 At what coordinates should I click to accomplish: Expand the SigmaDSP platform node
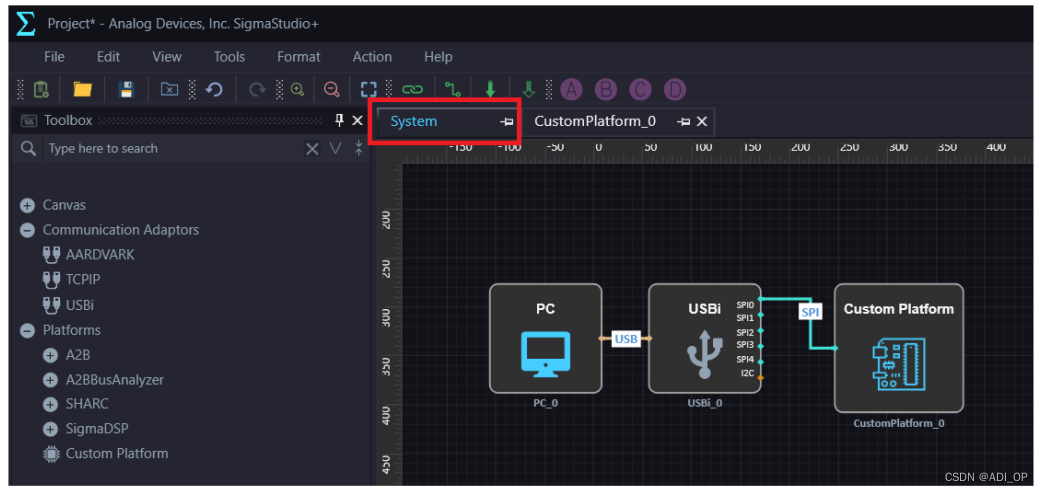click(50, 430)
